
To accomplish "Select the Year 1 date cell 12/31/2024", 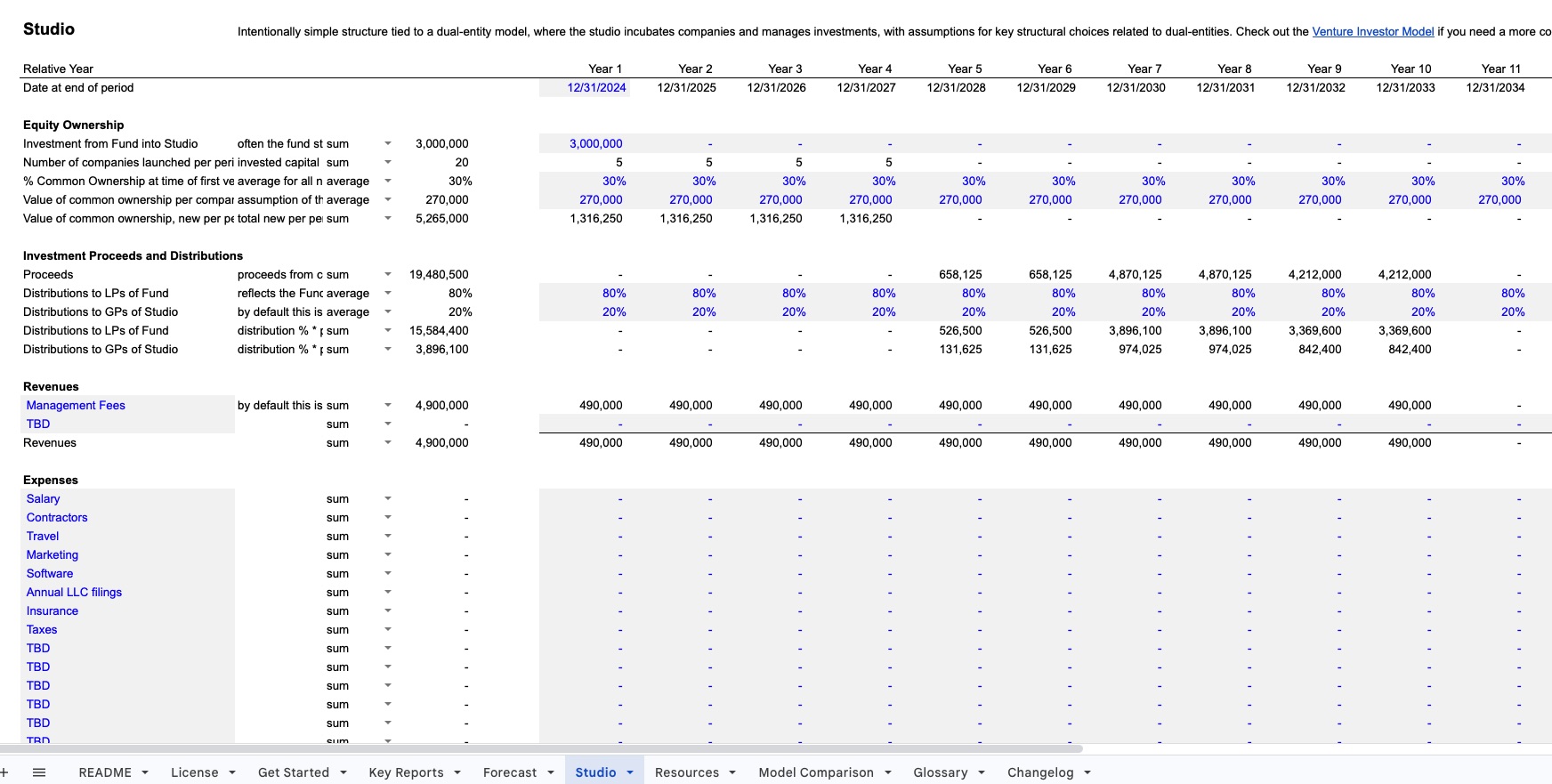I will point(596,87).
